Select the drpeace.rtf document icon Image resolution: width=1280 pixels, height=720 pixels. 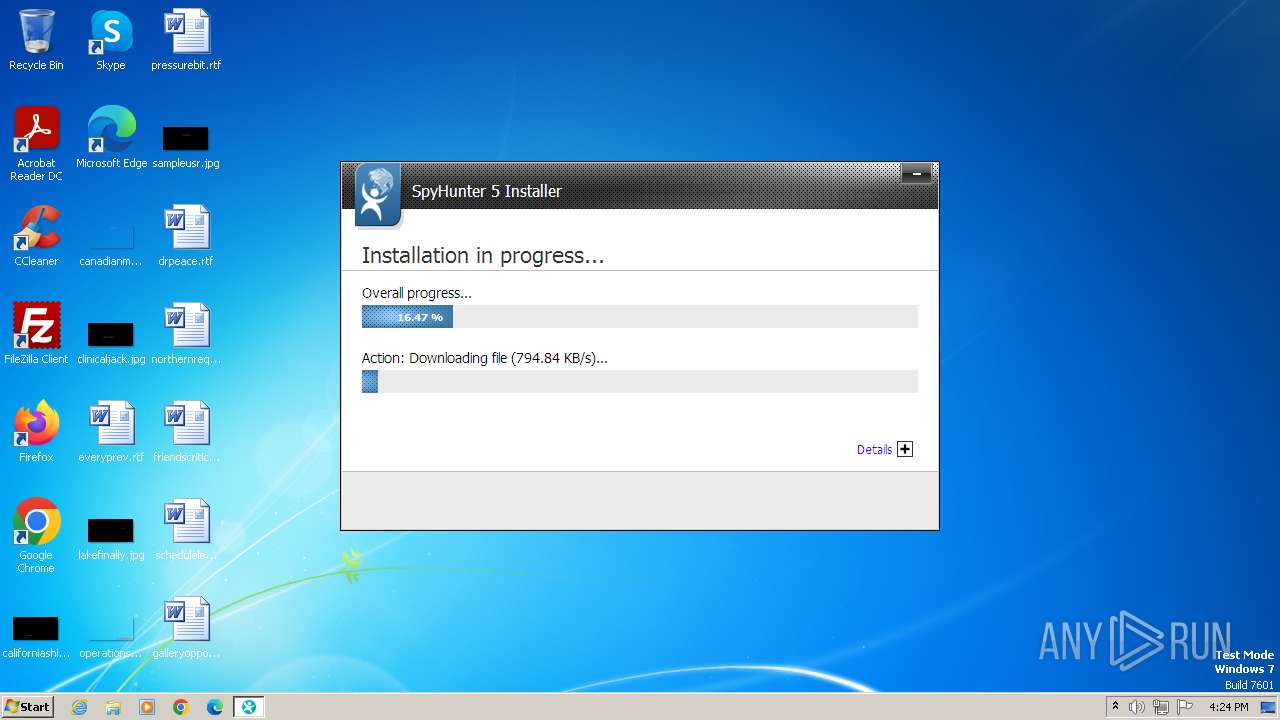tap(186, 236)
